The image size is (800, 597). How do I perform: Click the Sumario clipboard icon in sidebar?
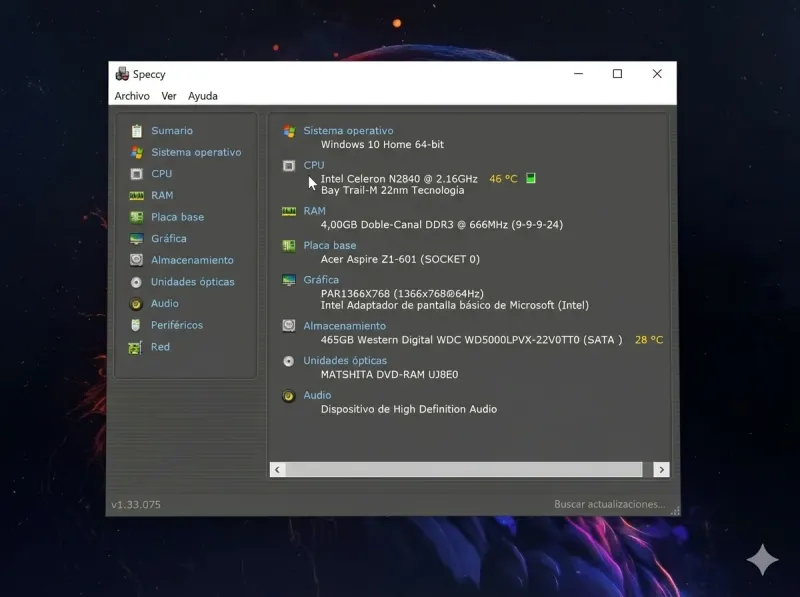pyautogui.click(x=136, y=131)
